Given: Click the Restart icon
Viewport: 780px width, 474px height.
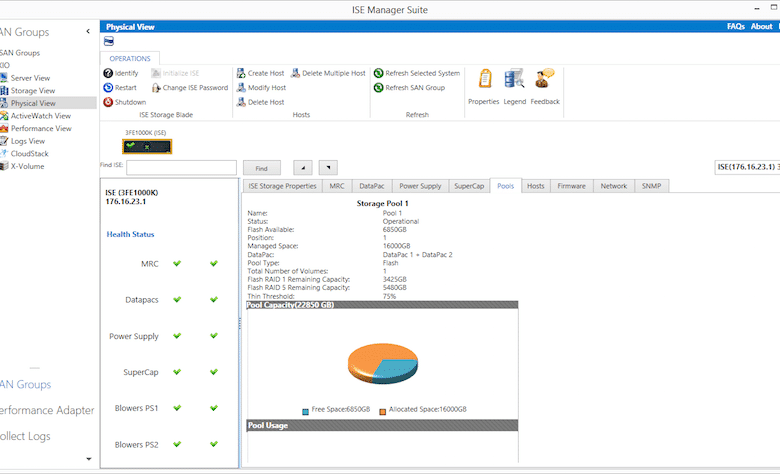Looking at the screenshot, I should click(108, 88).
